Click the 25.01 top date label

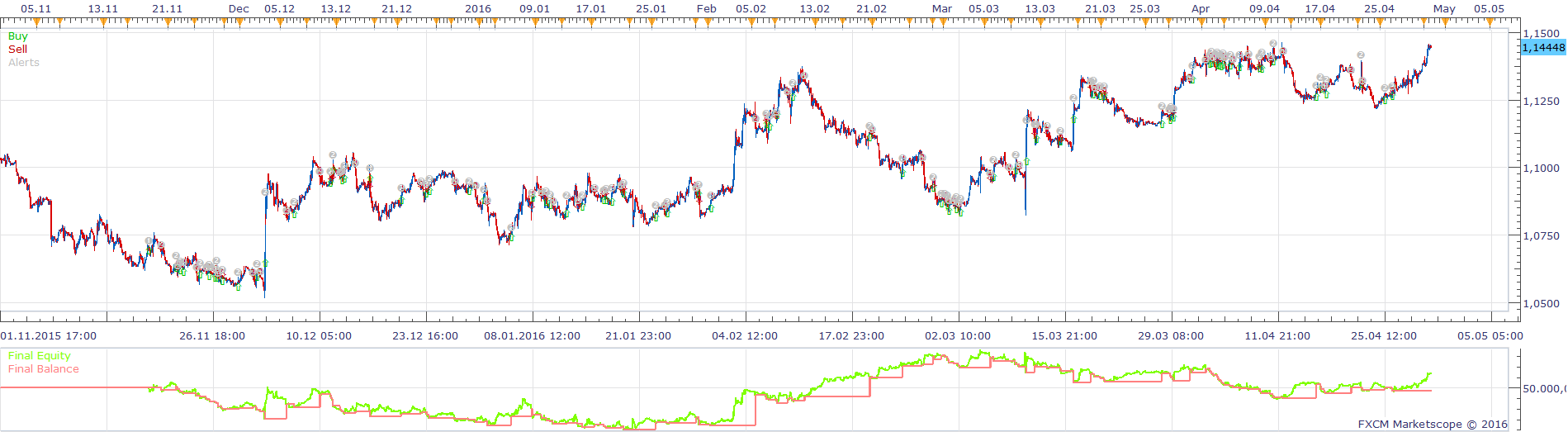[x=651, y=9]
